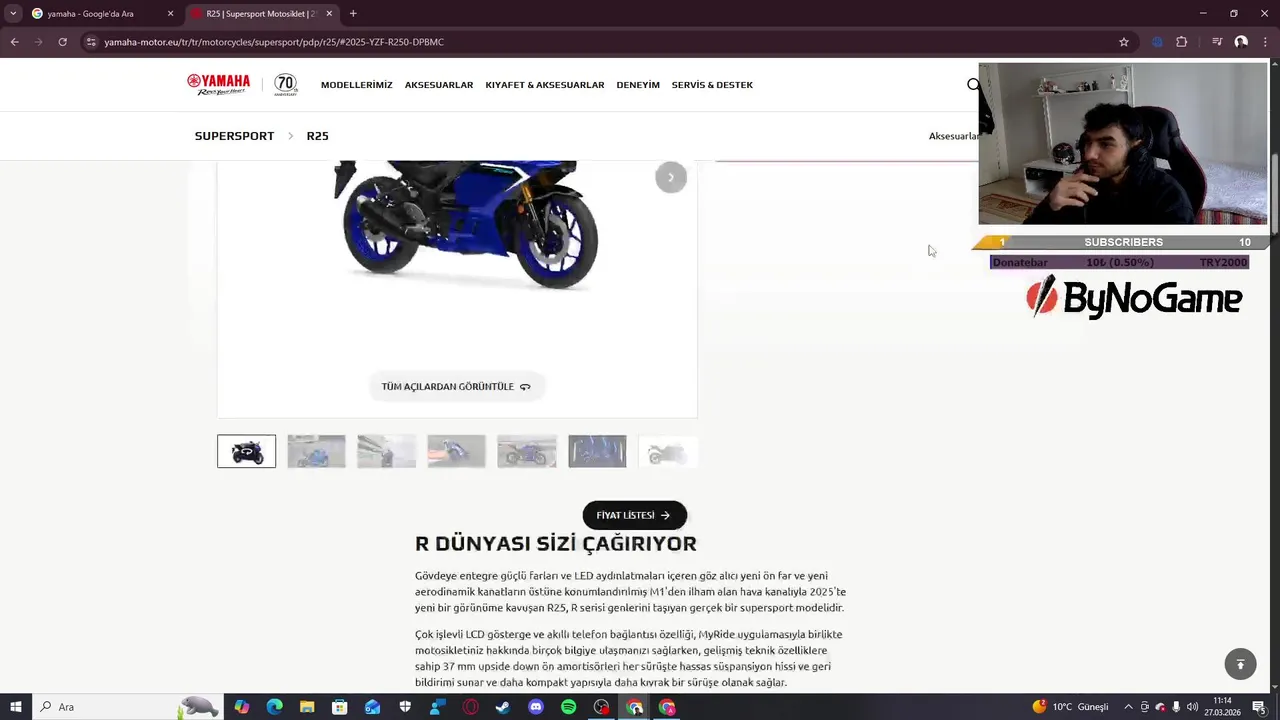The image size is (1280, 720).
Task: Open Copilot from the taskbar
Action: tap(242, 707)
